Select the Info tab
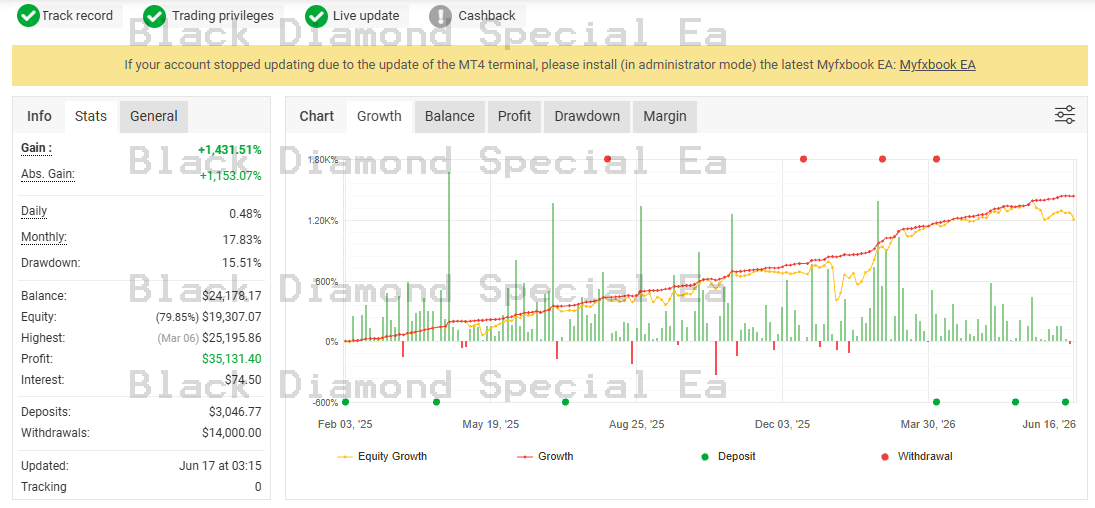 39,116
